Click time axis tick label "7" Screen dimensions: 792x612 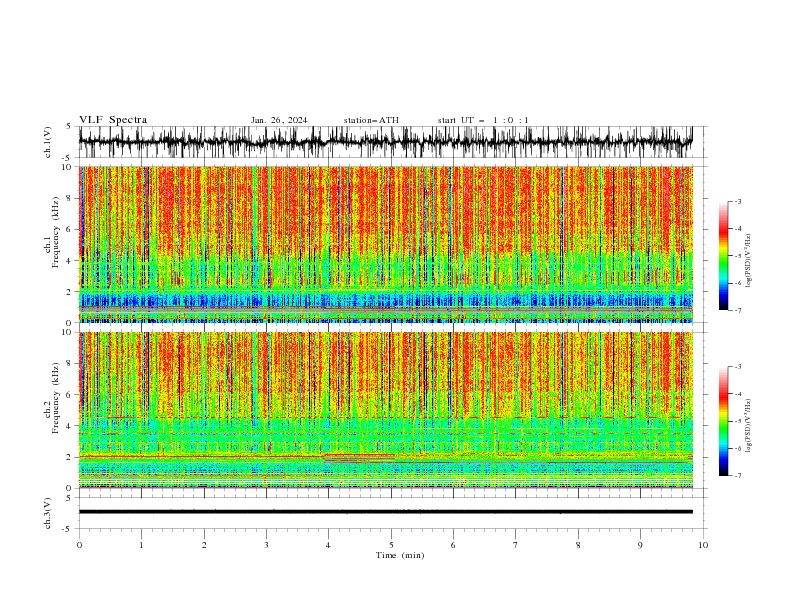[x=516, y=545]
